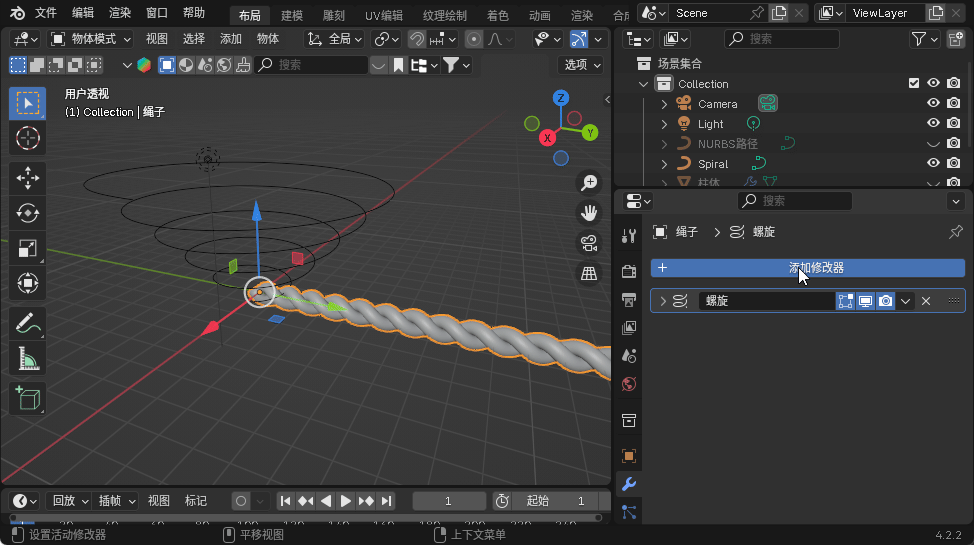
Task: Expand Spiral item in outliner
Action: 664,164
